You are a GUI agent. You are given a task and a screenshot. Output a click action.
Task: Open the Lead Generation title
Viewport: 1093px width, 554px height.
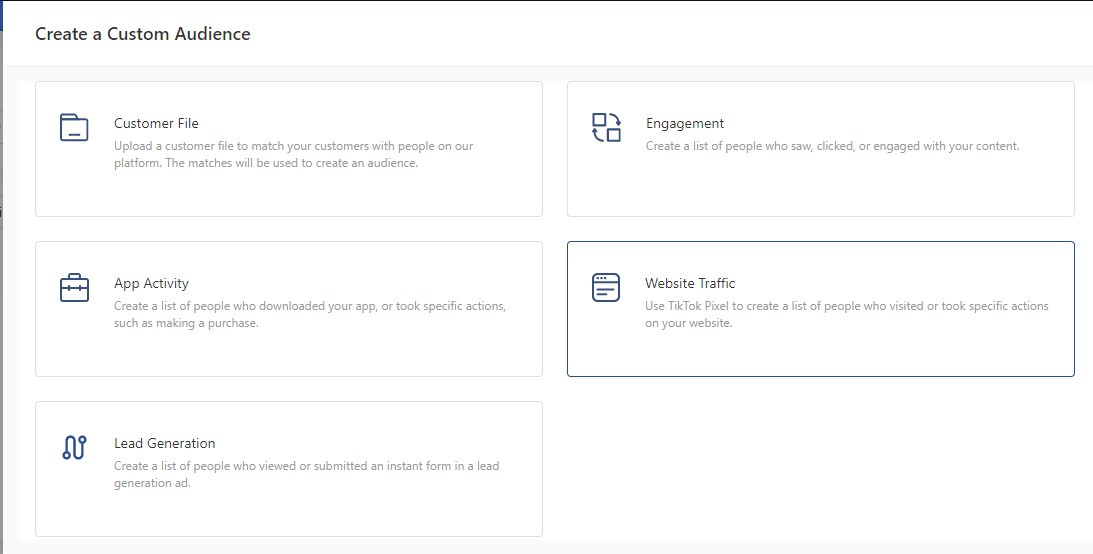click(x=164, y=444)
